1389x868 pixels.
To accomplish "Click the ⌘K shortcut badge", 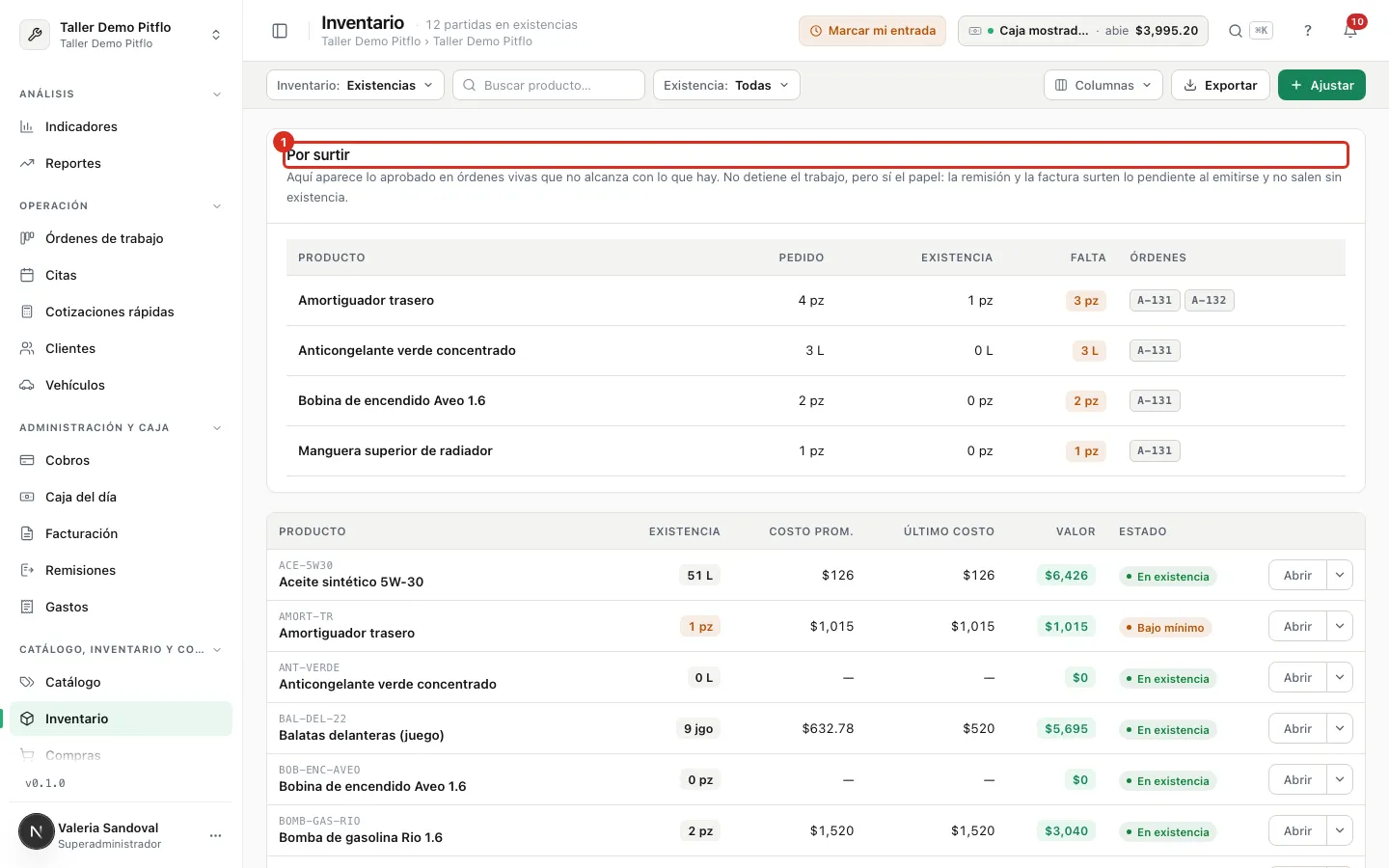I will point(1261,31).
